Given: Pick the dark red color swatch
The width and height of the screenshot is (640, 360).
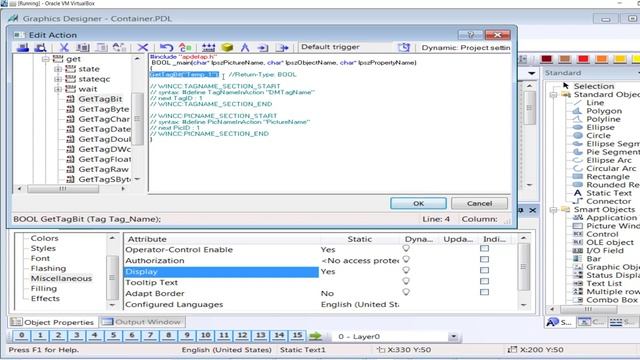Looking at the screenshot, I should (x=546, y=59).
